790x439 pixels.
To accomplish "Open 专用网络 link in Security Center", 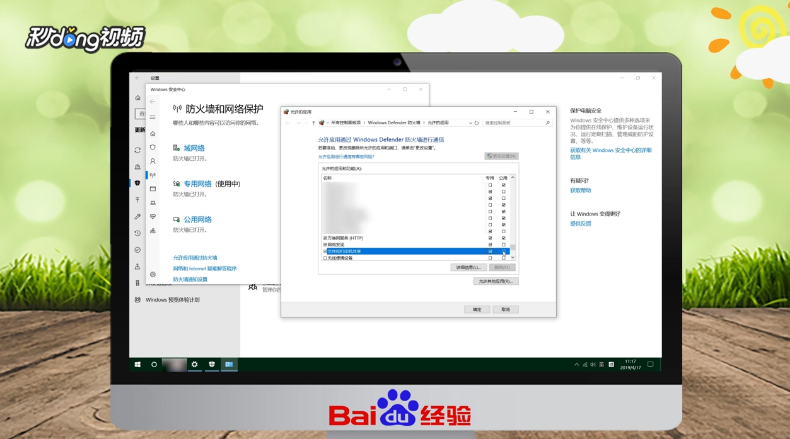I will click(x=198, y=184).
